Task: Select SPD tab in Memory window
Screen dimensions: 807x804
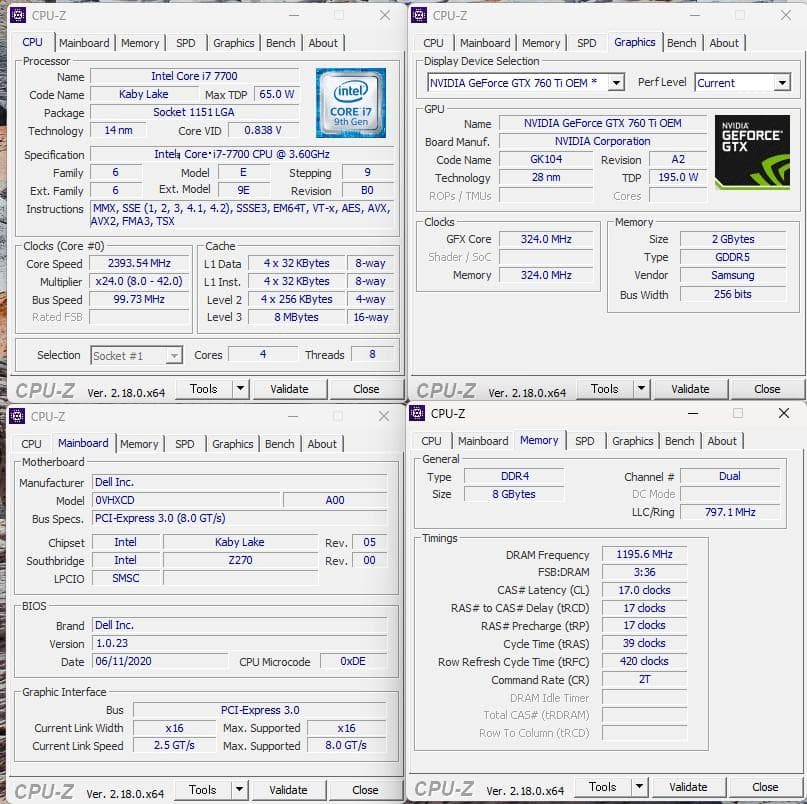Action: (585, 441)
